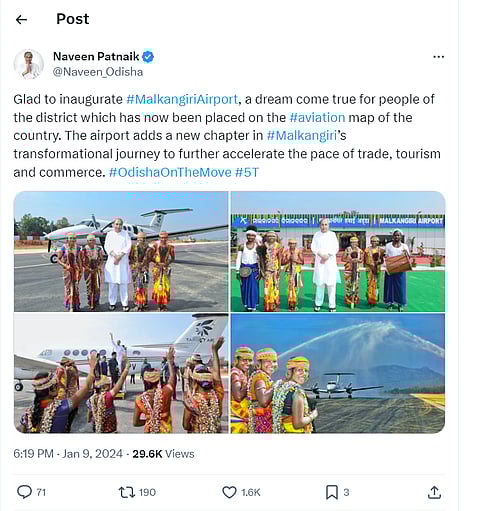Open the three-dot more options menu

click(x=438, y=57)
